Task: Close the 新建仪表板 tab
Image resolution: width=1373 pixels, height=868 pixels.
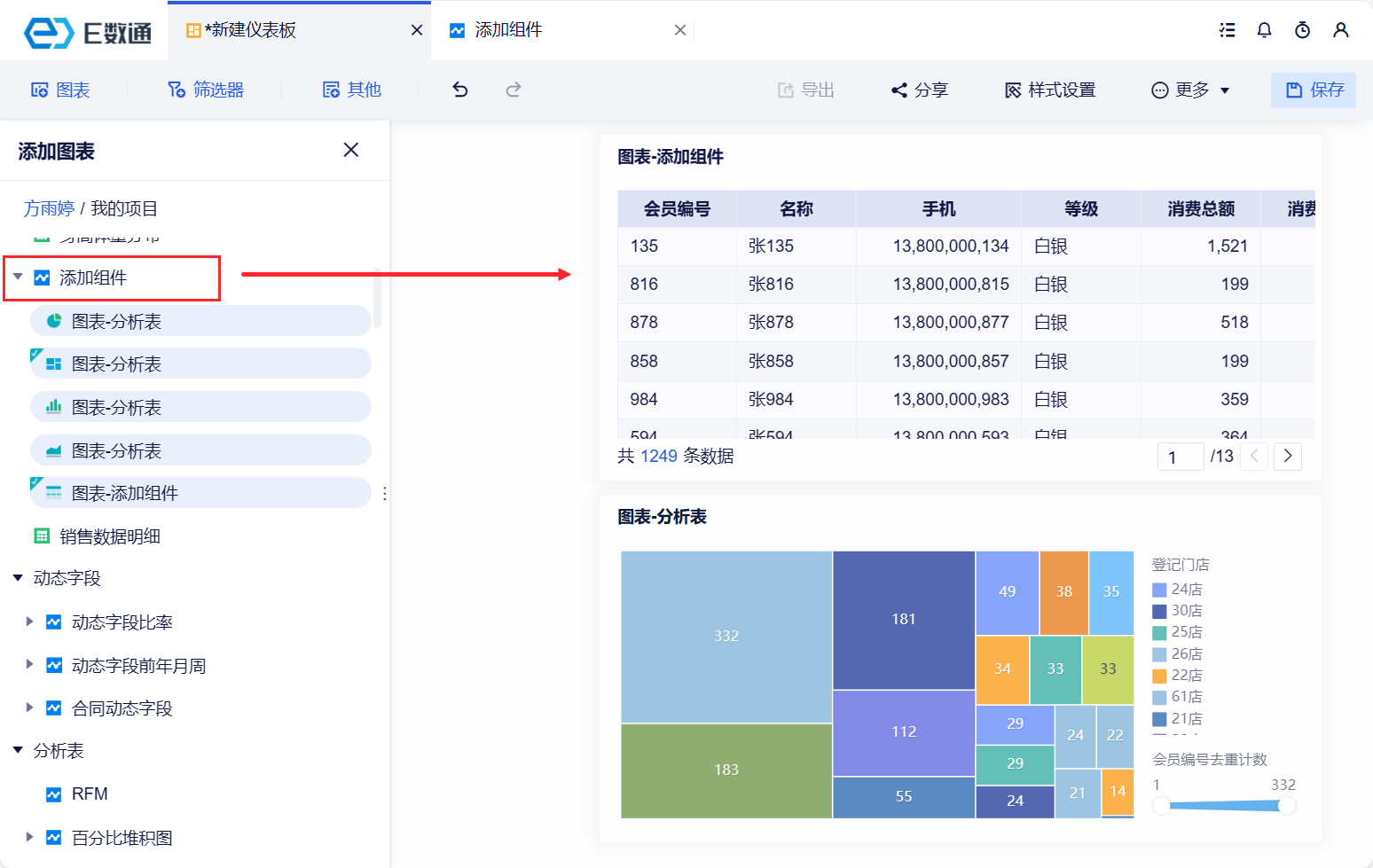Action: point(417,30)
